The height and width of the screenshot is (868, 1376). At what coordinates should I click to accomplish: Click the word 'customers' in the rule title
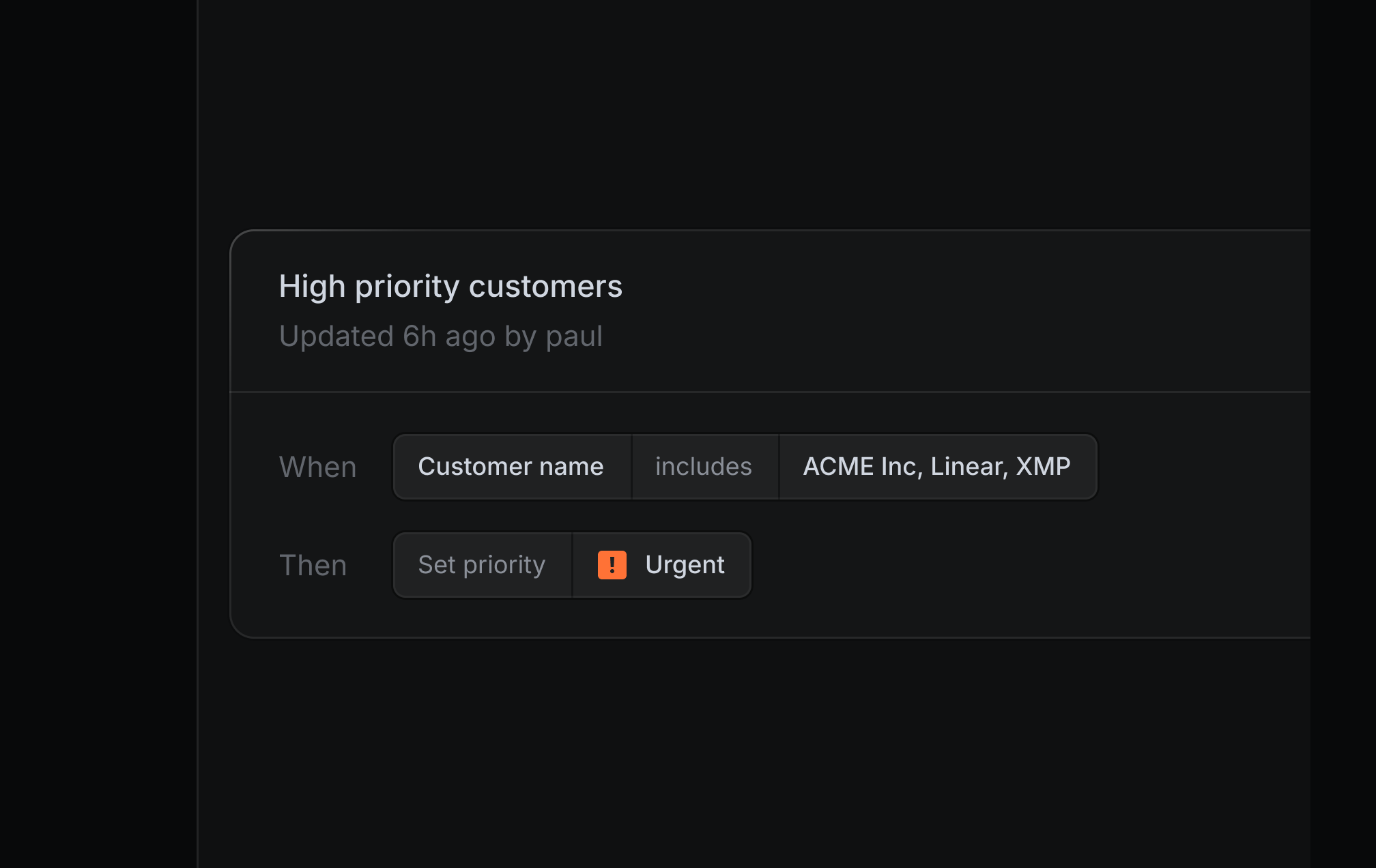tap(546, 287)
